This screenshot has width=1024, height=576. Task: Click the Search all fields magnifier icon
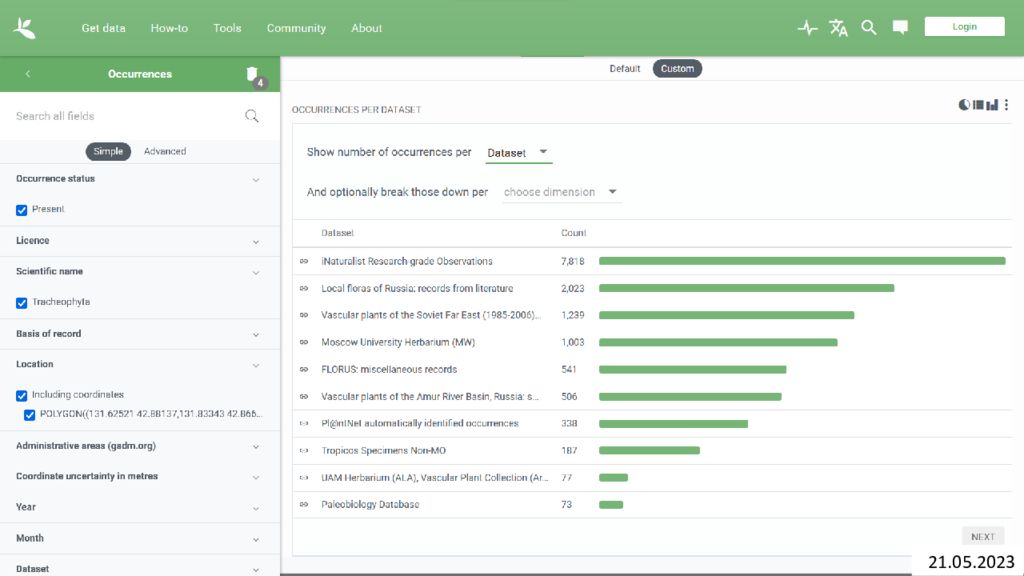tap(251, 116)
